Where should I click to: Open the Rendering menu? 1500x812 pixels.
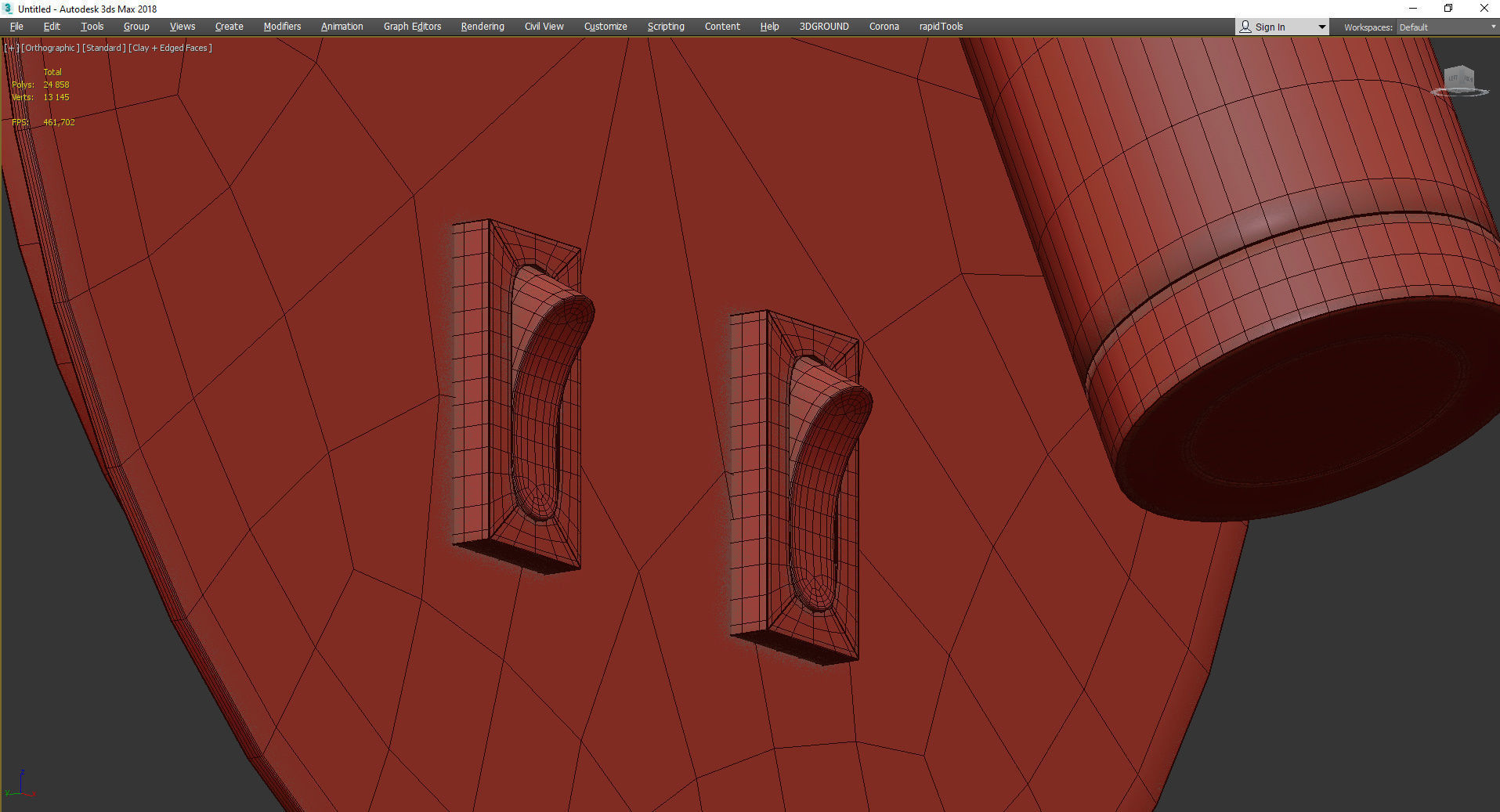click(x=483, y=27)
